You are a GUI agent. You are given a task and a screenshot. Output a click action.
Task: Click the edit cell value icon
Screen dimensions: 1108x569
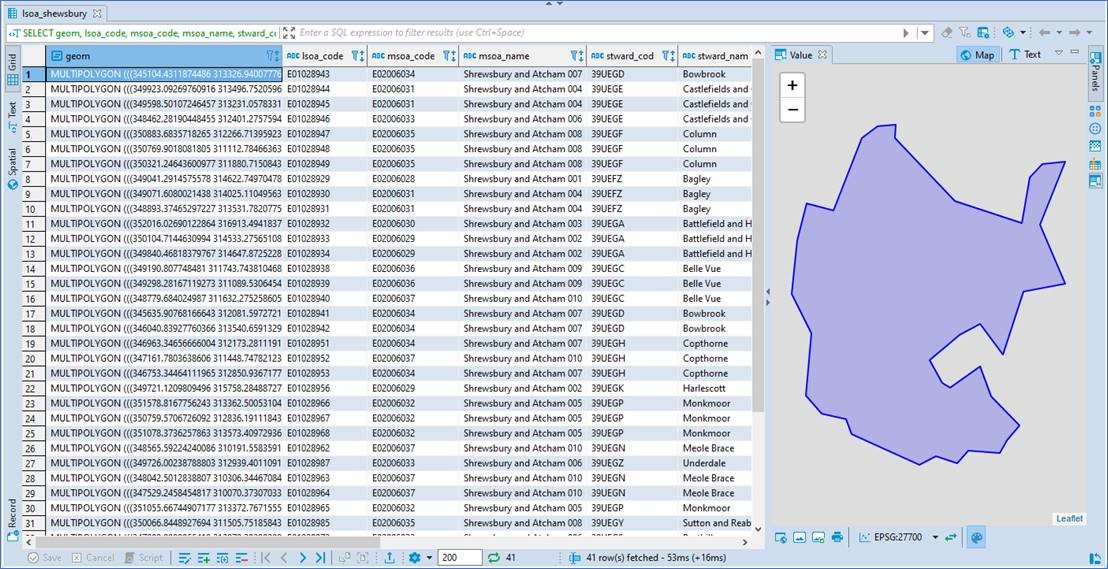tap(185, 558)
